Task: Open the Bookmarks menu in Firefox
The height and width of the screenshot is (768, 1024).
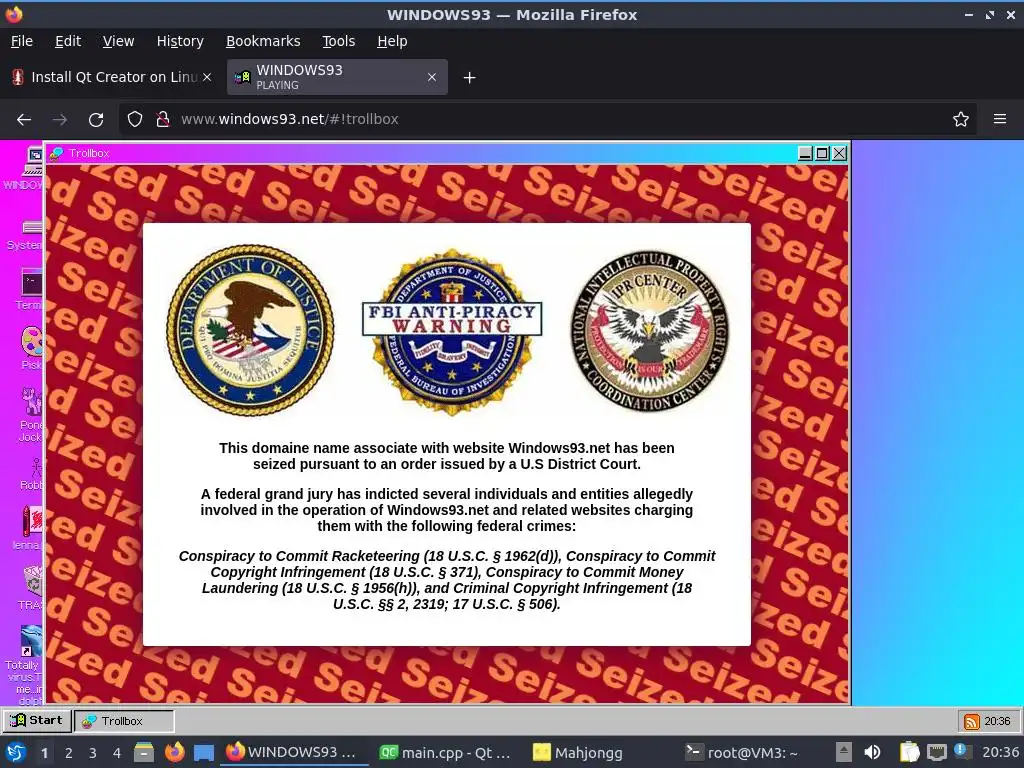Action: pyautogui.click(x=263, y=41)
